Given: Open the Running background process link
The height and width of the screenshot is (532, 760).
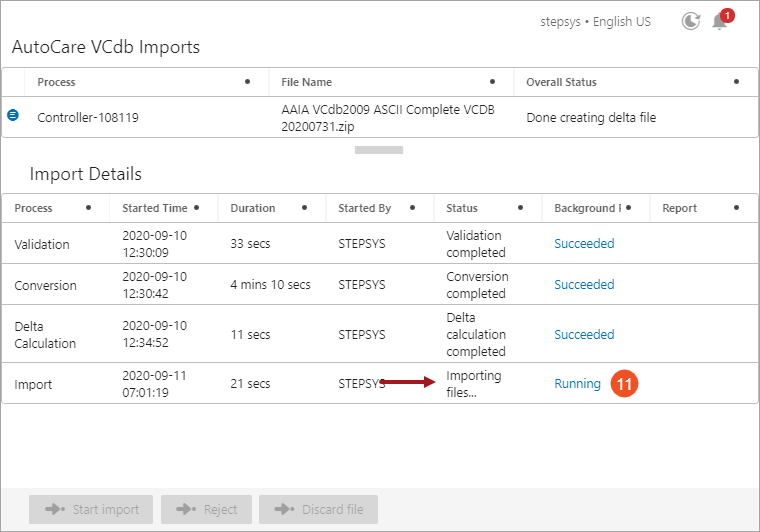Looking at the screenshot, I should coord(577,384).
